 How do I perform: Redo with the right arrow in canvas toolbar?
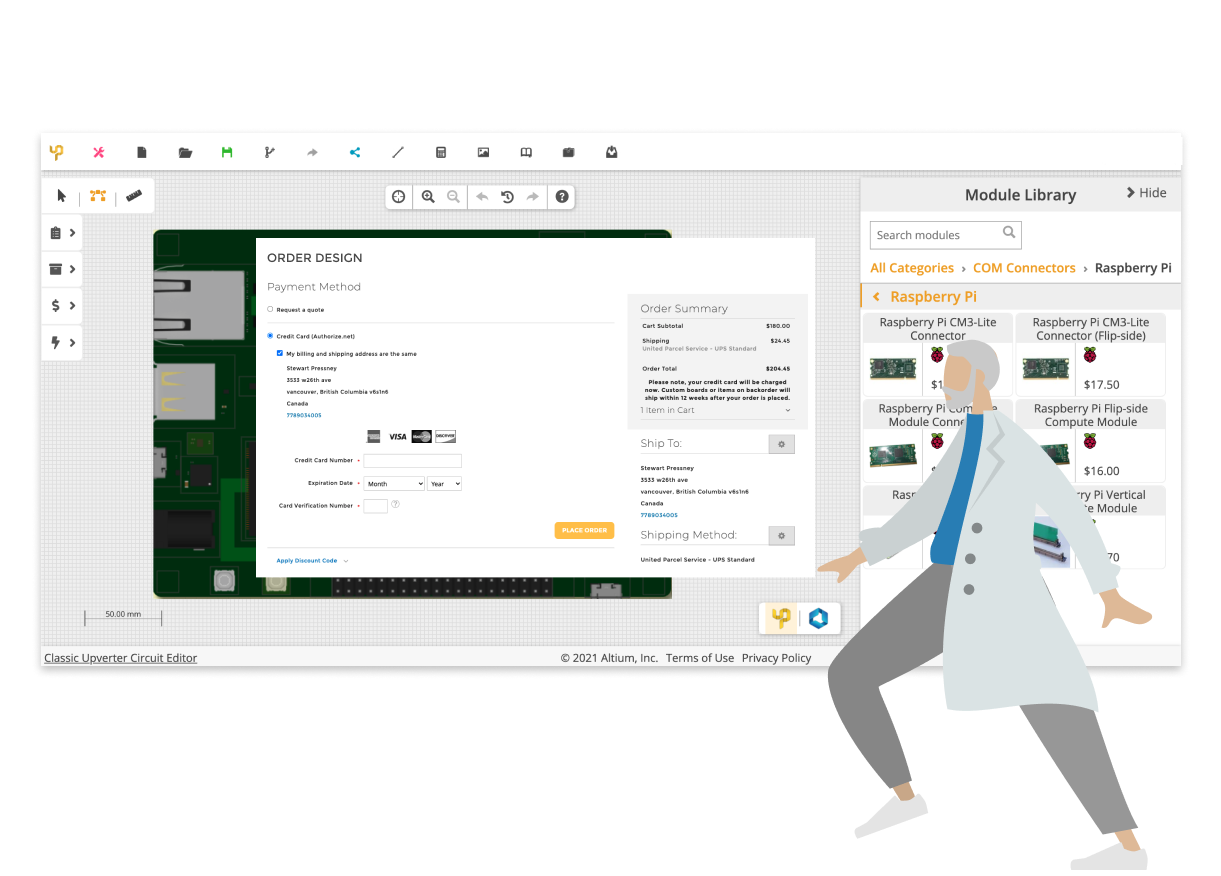pos(533,197)
